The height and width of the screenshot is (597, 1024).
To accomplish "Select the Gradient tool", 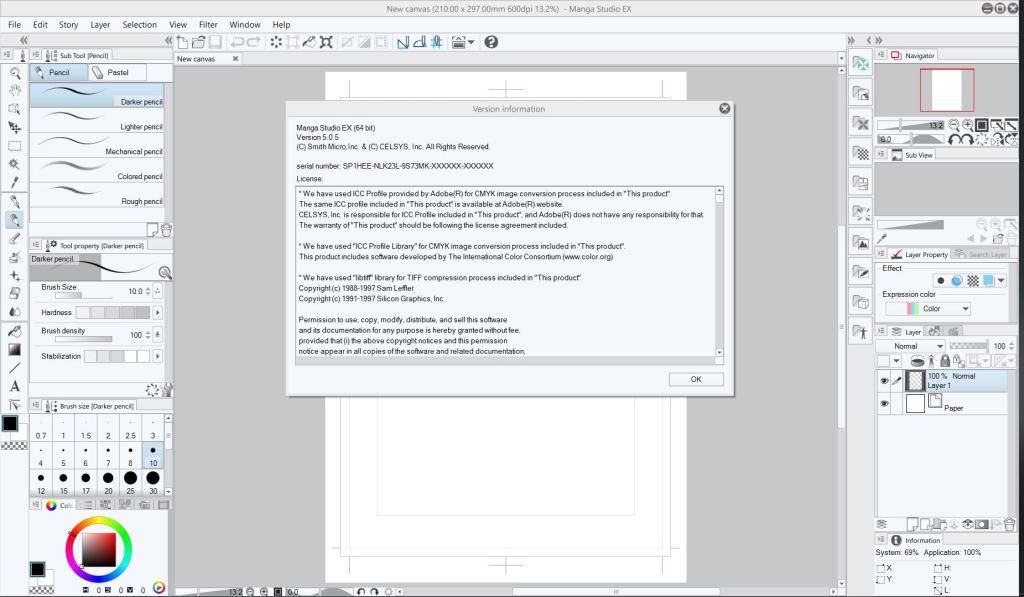I will (x=14, y=349).
